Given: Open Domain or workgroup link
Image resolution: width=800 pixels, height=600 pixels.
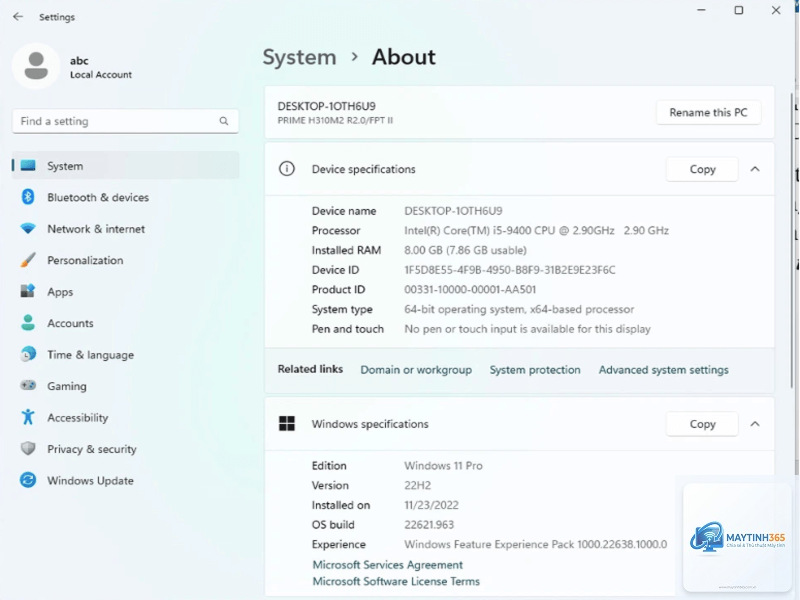Looking at the screenshot, I should pos(416,370).
